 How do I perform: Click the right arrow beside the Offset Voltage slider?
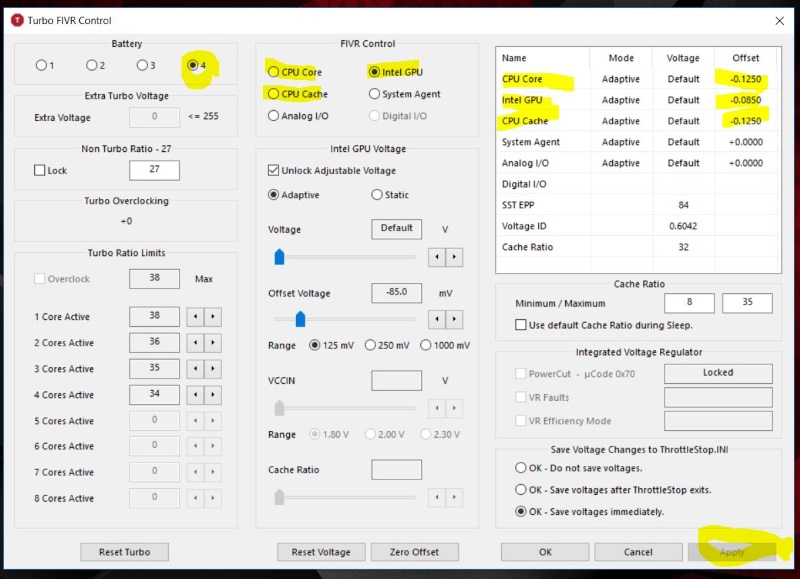[x=454, y=319]
